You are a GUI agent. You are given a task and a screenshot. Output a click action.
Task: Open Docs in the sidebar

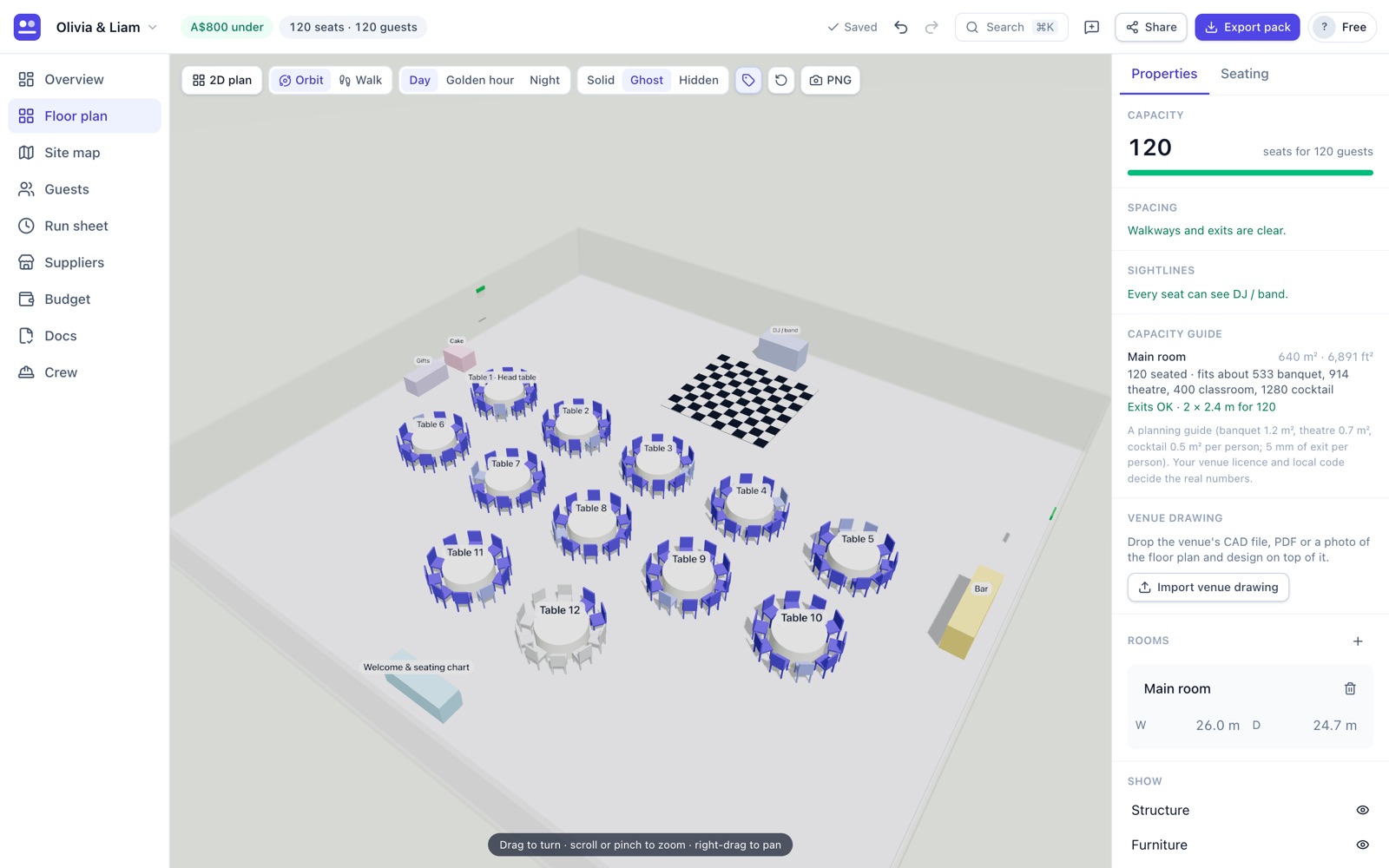tap(84, 336)
